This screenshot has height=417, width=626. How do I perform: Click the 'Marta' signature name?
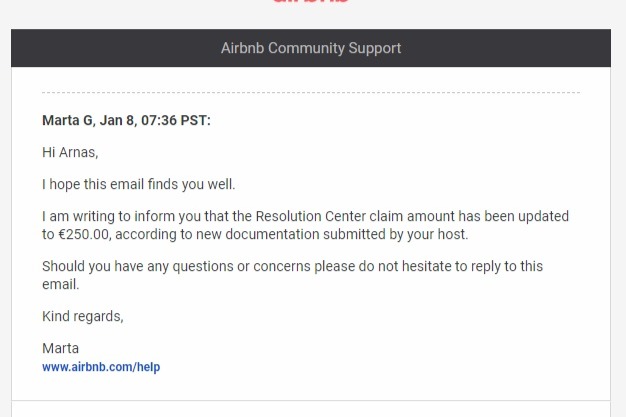(60, 348)
